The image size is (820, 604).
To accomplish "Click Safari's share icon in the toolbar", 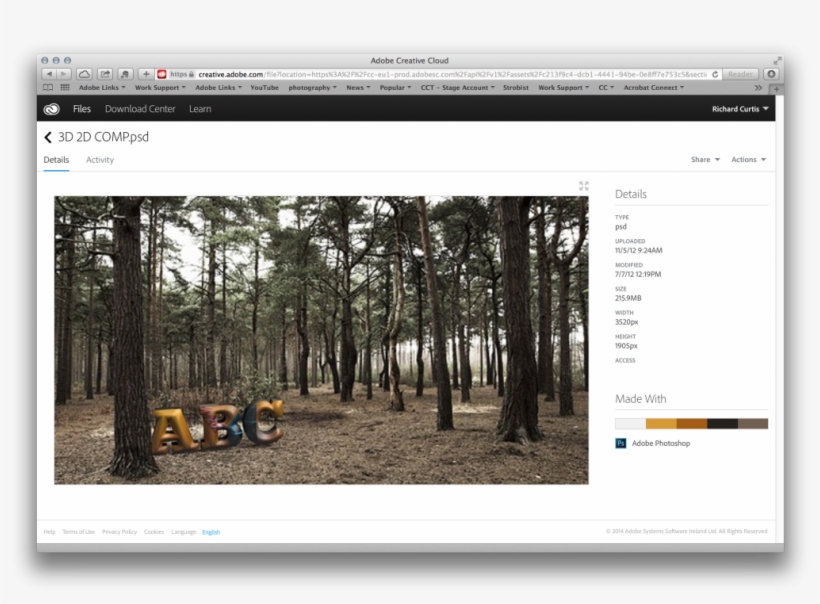I will click(104, 74).
